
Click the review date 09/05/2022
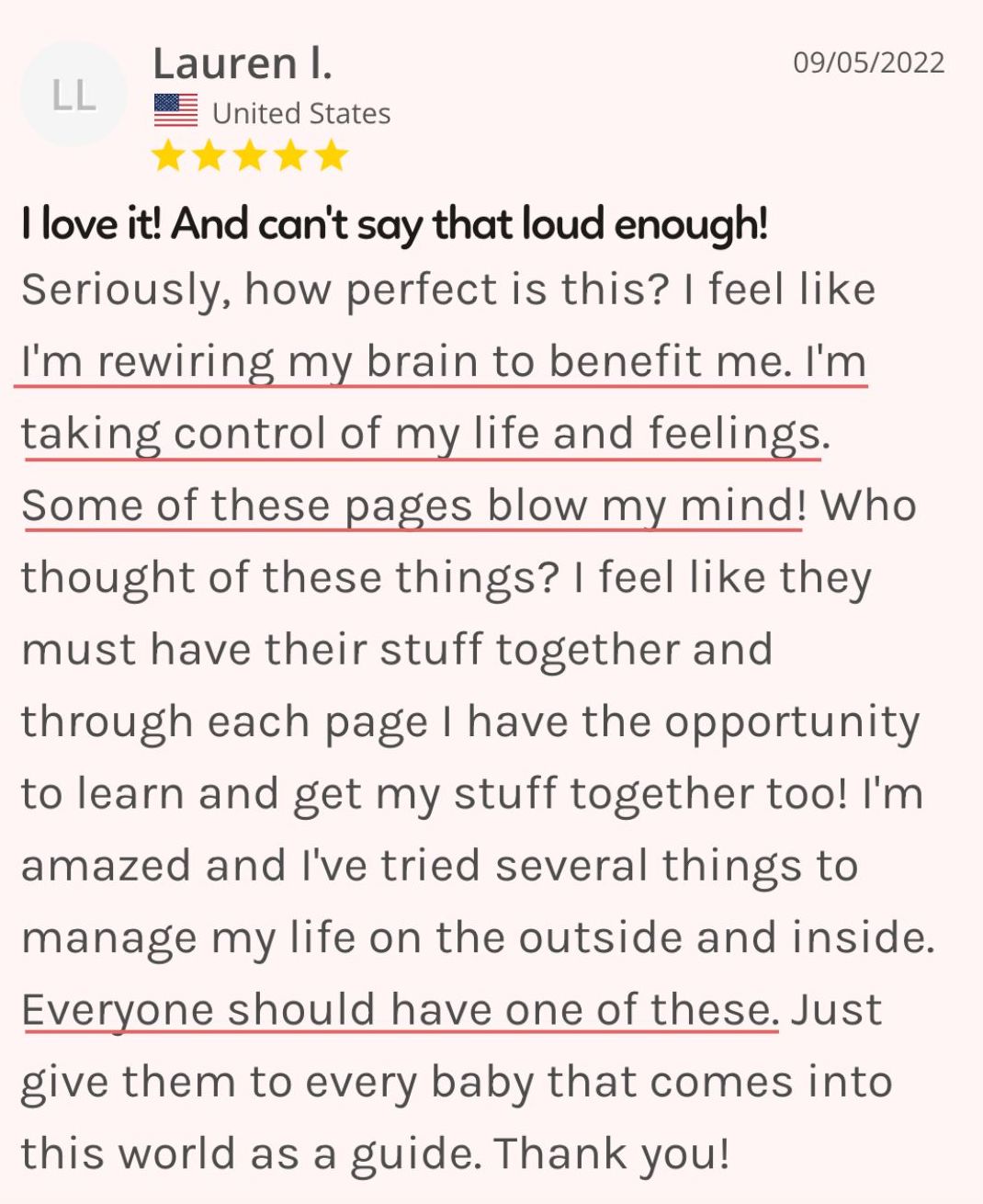868,62
